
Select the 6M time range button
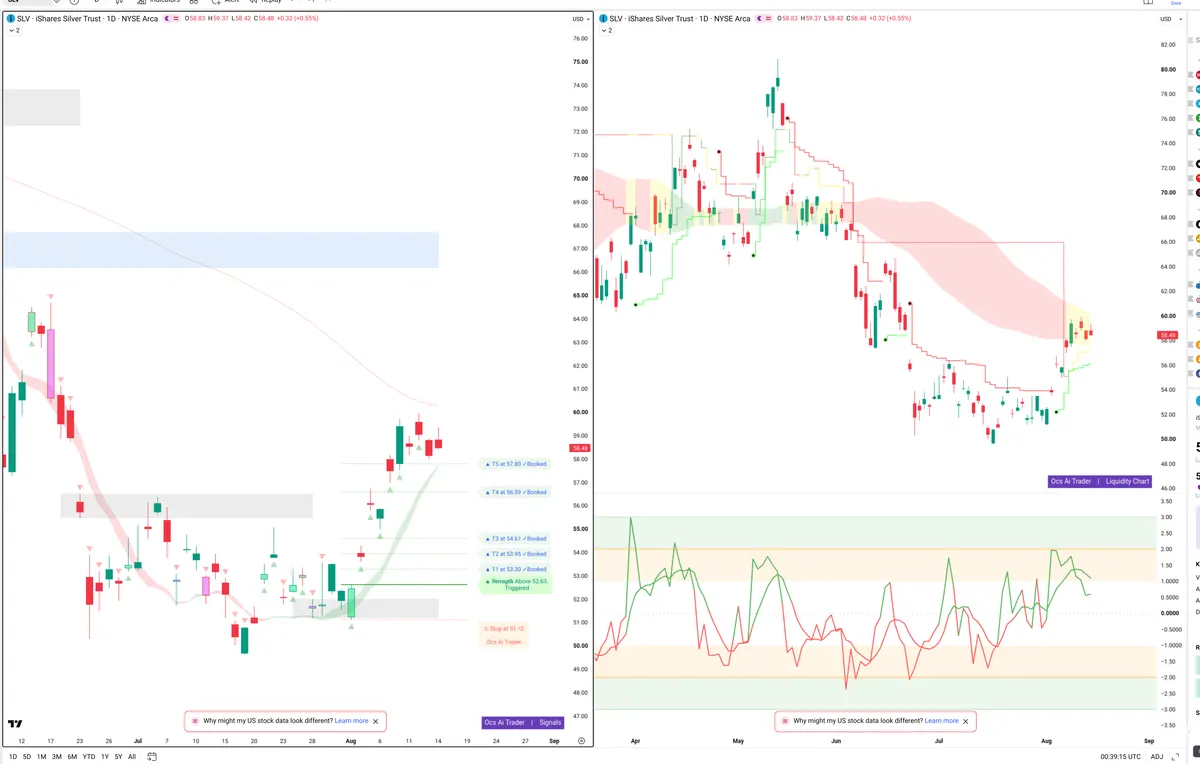point(72,756)
